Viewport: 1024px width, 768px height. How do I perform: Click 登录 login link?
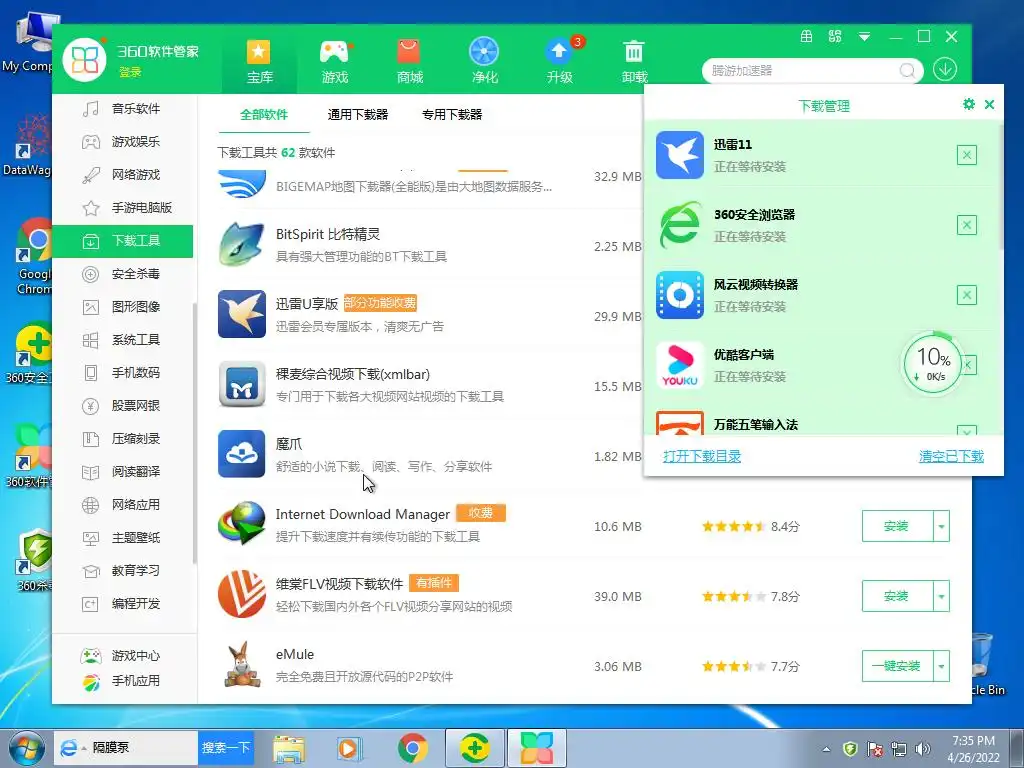pos(131,72)
